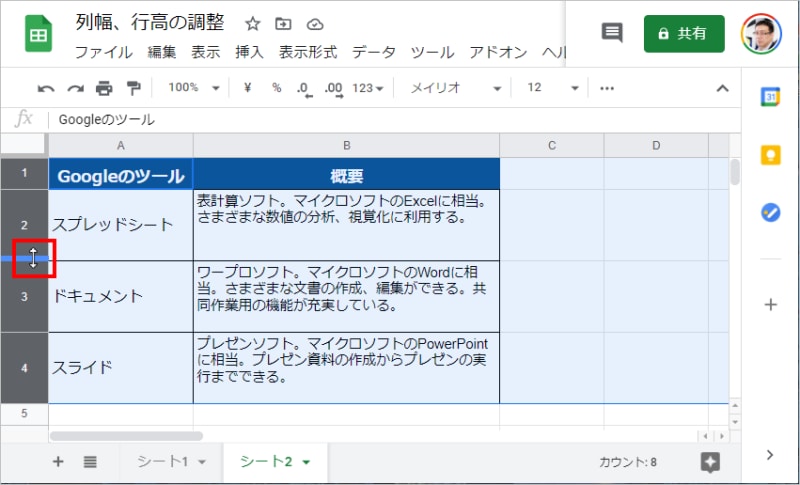Click the formula bar containing Googleのツール
Viewport: 800px width, 485px height.
click(394, 120)
